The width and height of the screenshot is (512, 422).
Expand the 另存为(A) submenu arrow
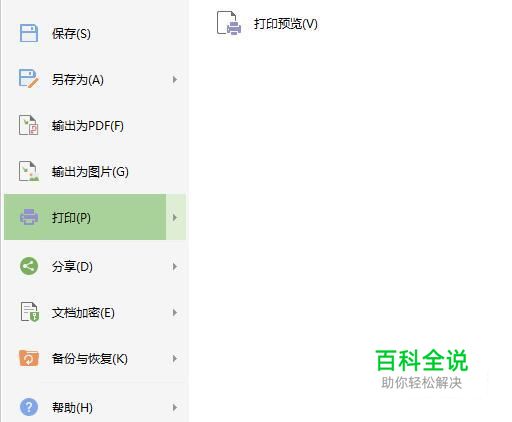(x=175, y=79)
